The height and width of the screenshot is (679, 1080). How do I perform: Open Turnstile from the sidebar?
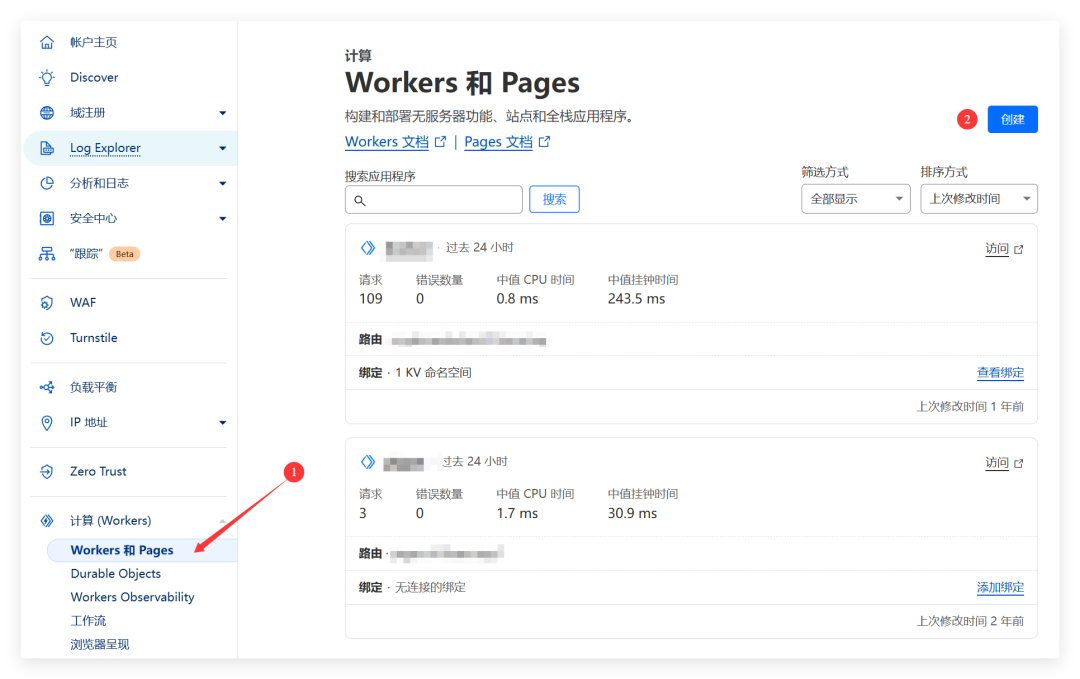click(x=94, y=338)
